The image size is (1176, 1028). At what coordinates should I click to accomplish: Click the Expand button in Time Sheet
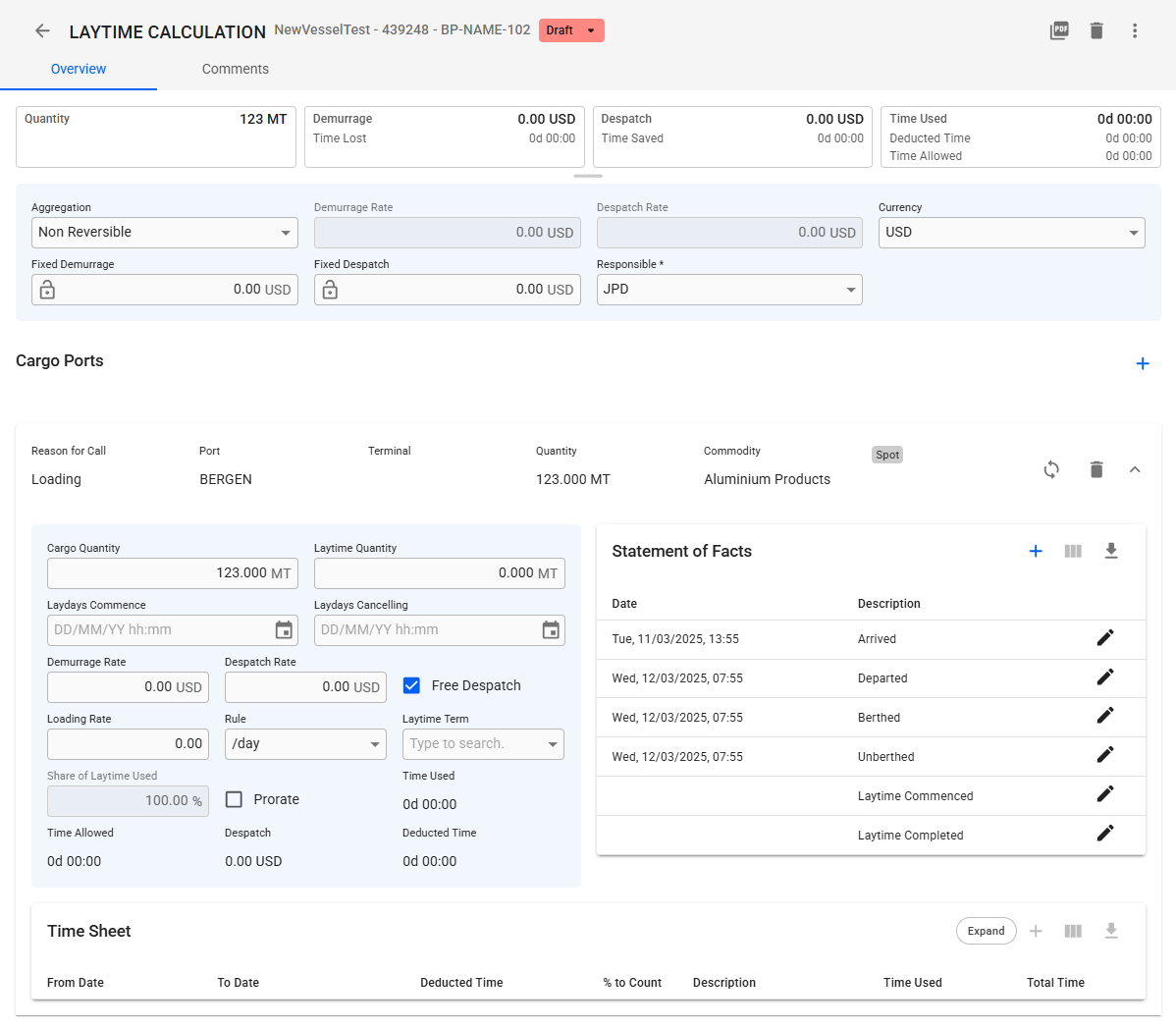point(986,931)
